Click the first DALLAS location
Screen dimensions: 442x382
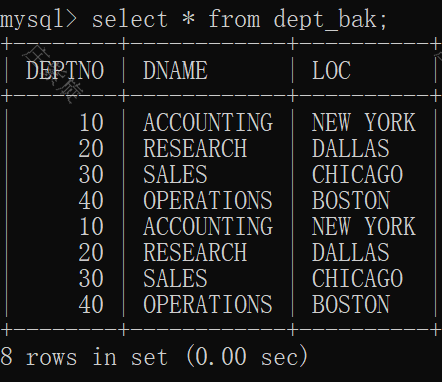[x=351, y=148]
